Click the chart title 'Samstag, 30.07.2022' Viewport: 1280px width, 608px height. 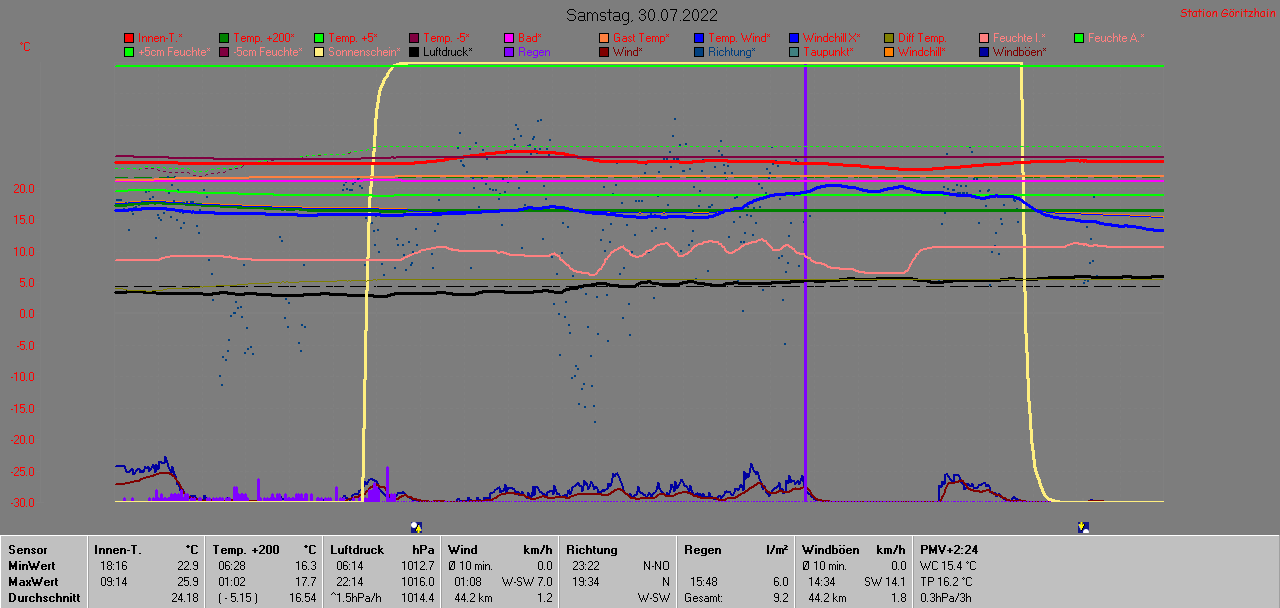[641, 15]
